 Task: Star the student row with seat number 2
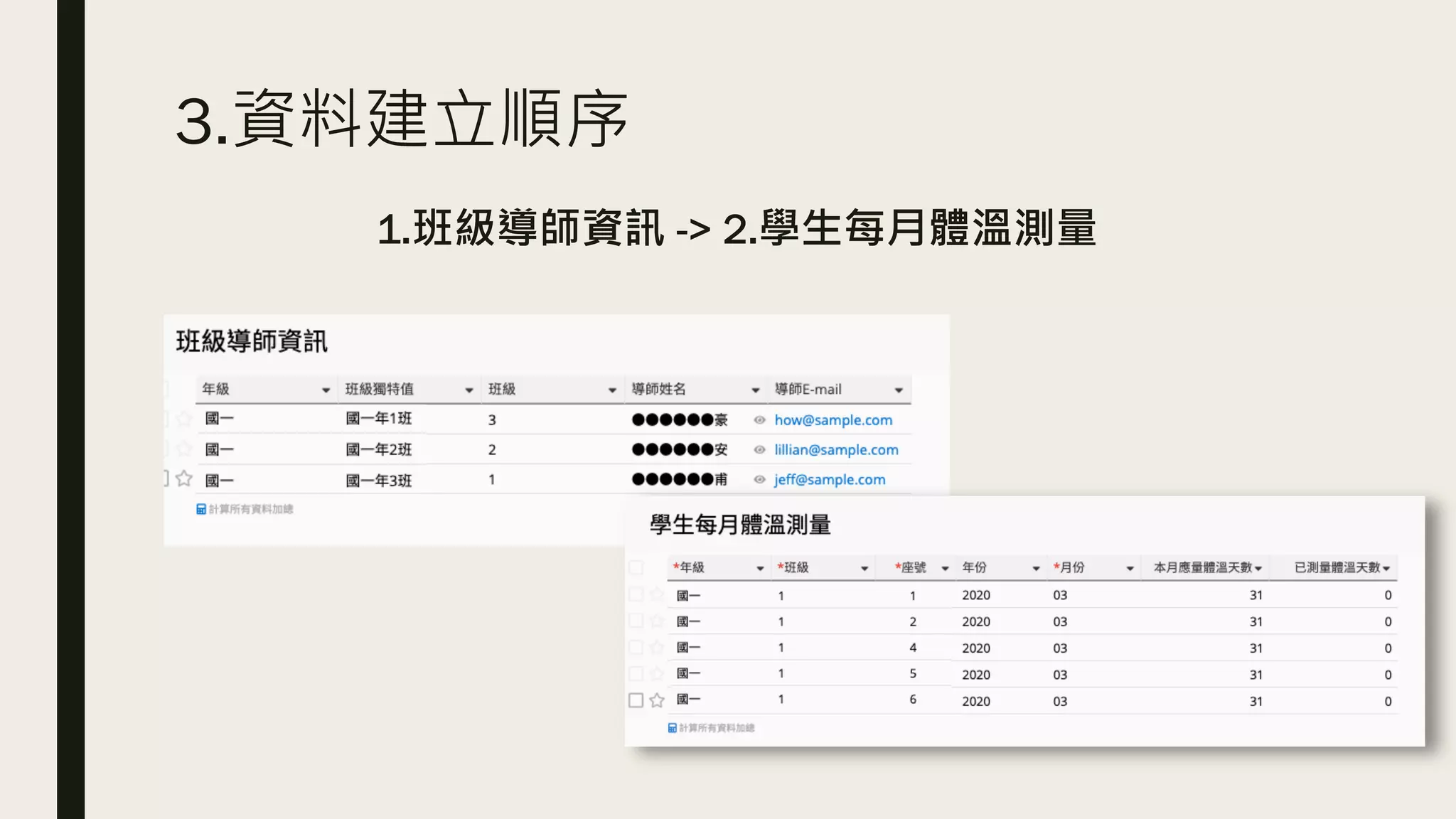(657, 621)
